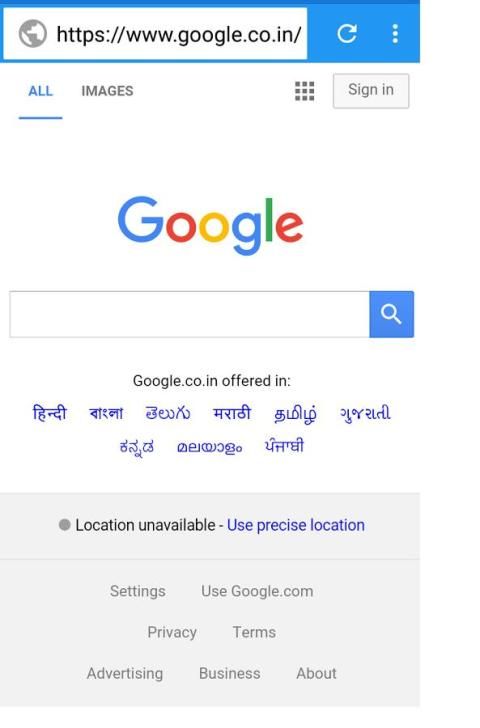Image resolution: width=480 pixels, height=728 pixels.
Task: Open the browser three-dot overflow menu
Action: (395, 33)
